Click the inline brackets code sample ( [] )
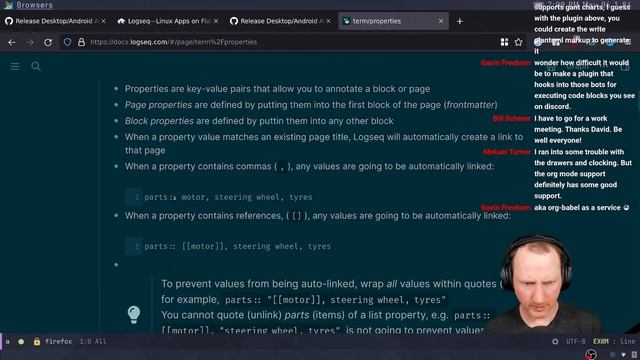 [x=297, y=216]
